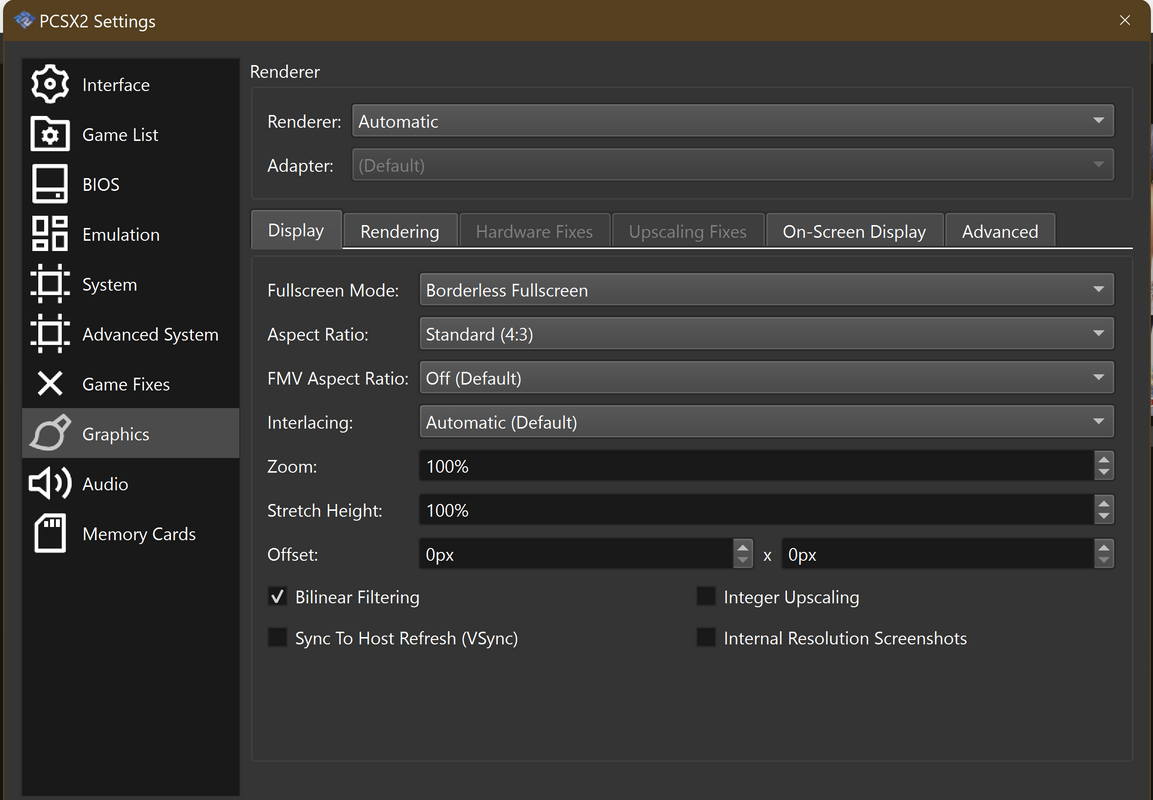The width and height of the screenshot is (1153, 800).
Task: Open the Game Fixes X icon
Action: [50, 384]
